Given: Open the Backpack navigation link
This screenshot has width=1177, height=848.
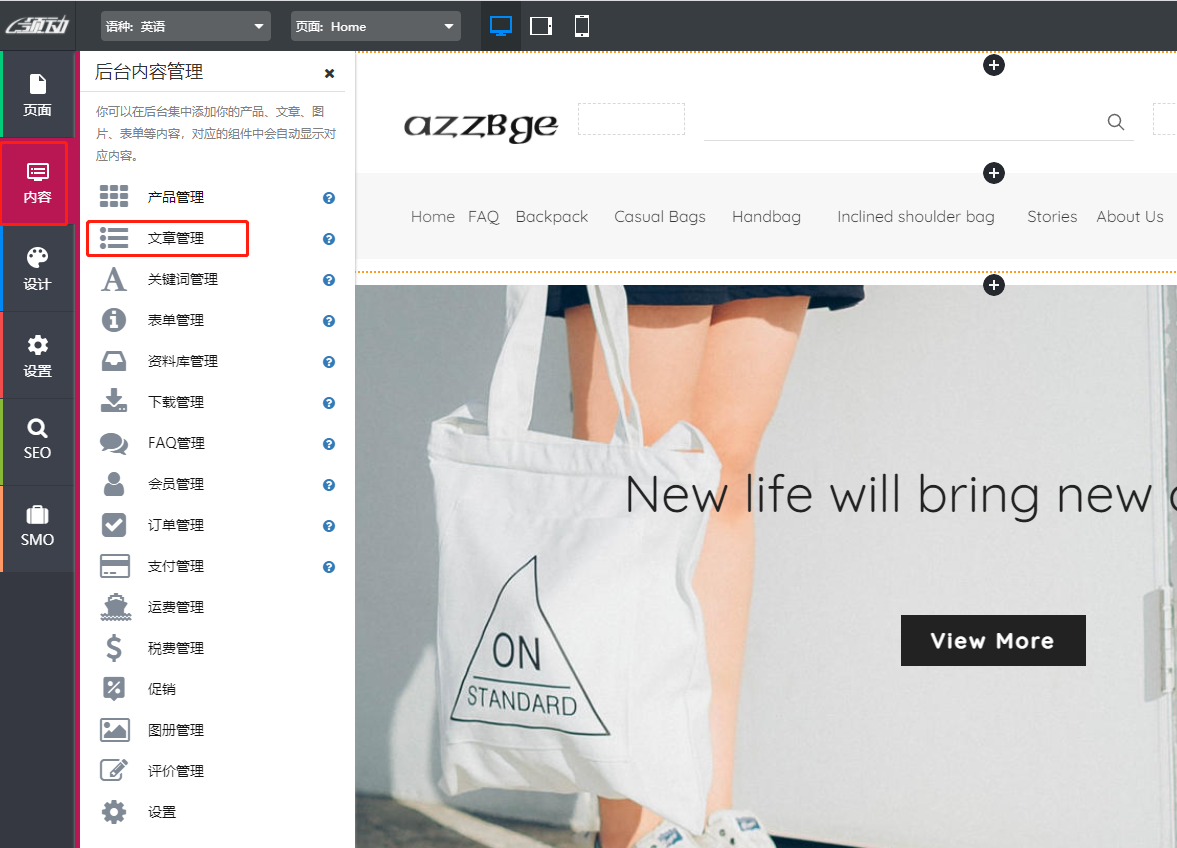Looking at the screenshot, I should tap(552, 217).
